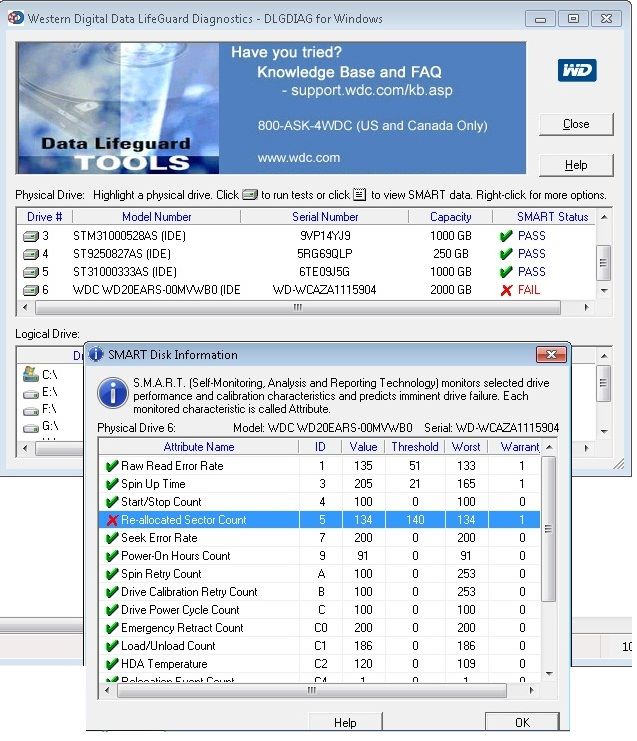
Task: Click physical drive list horizontal scrollbar thumb
Action: point(298,308)
